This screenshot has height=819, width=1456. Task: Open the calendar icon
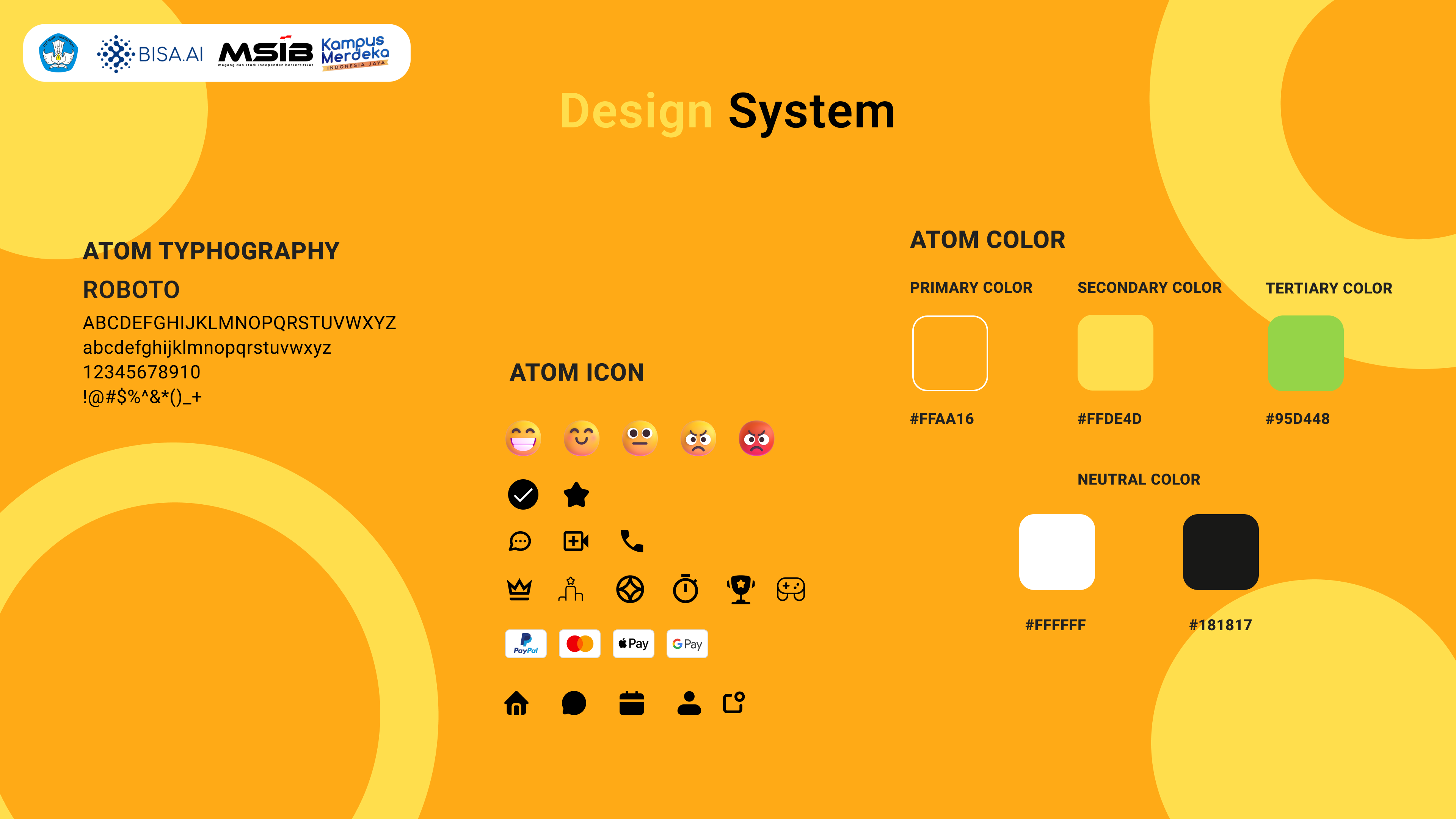pyautogui.click(x=632, y=703)
